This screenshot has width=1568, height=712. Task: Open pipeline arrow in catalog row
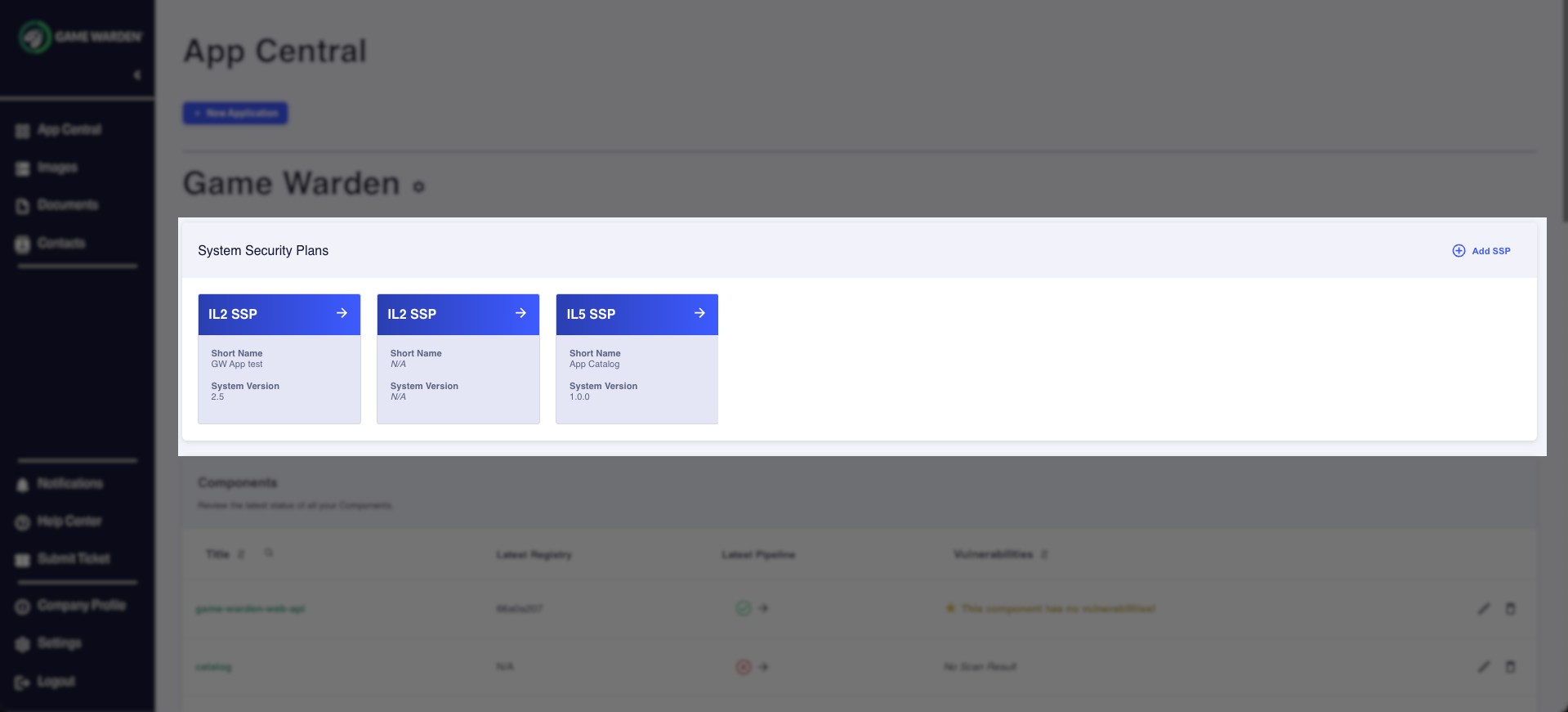[x=764, y=667]
